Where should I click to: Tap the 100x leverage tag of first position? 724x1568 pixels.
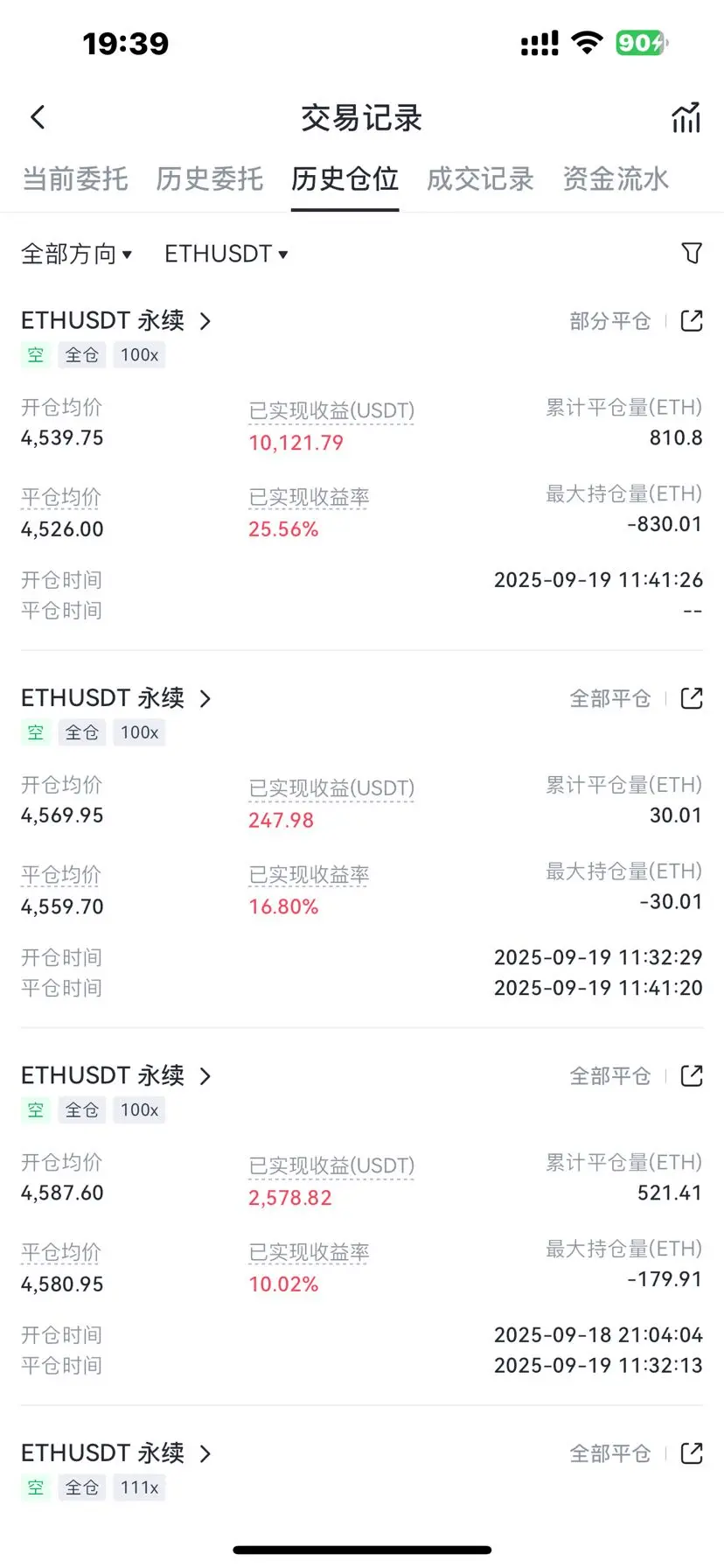coord(140,355)
